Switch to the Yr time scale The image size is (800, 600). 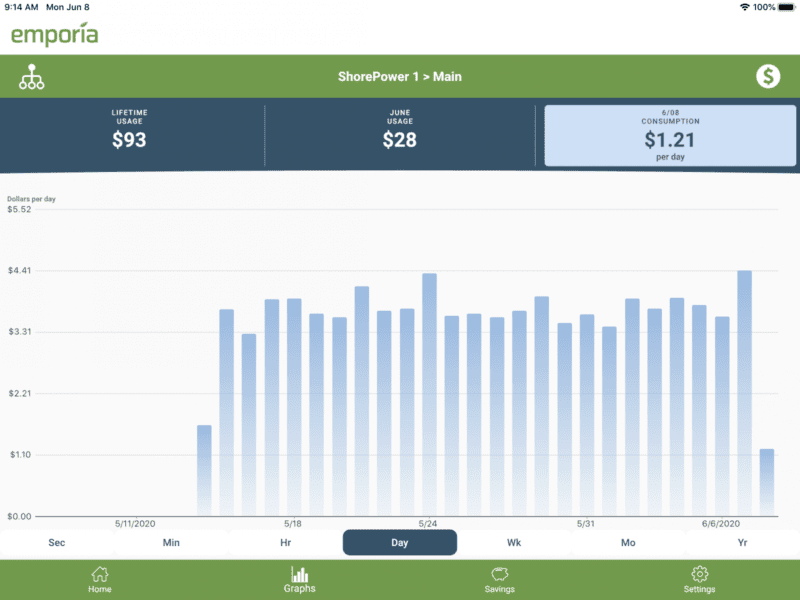tap(742, 543)
